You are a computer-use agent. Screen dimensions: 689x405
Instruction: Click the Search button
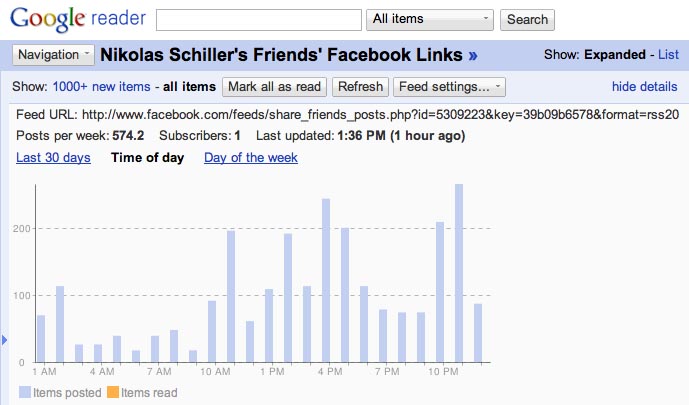click(x=527, y=20)
